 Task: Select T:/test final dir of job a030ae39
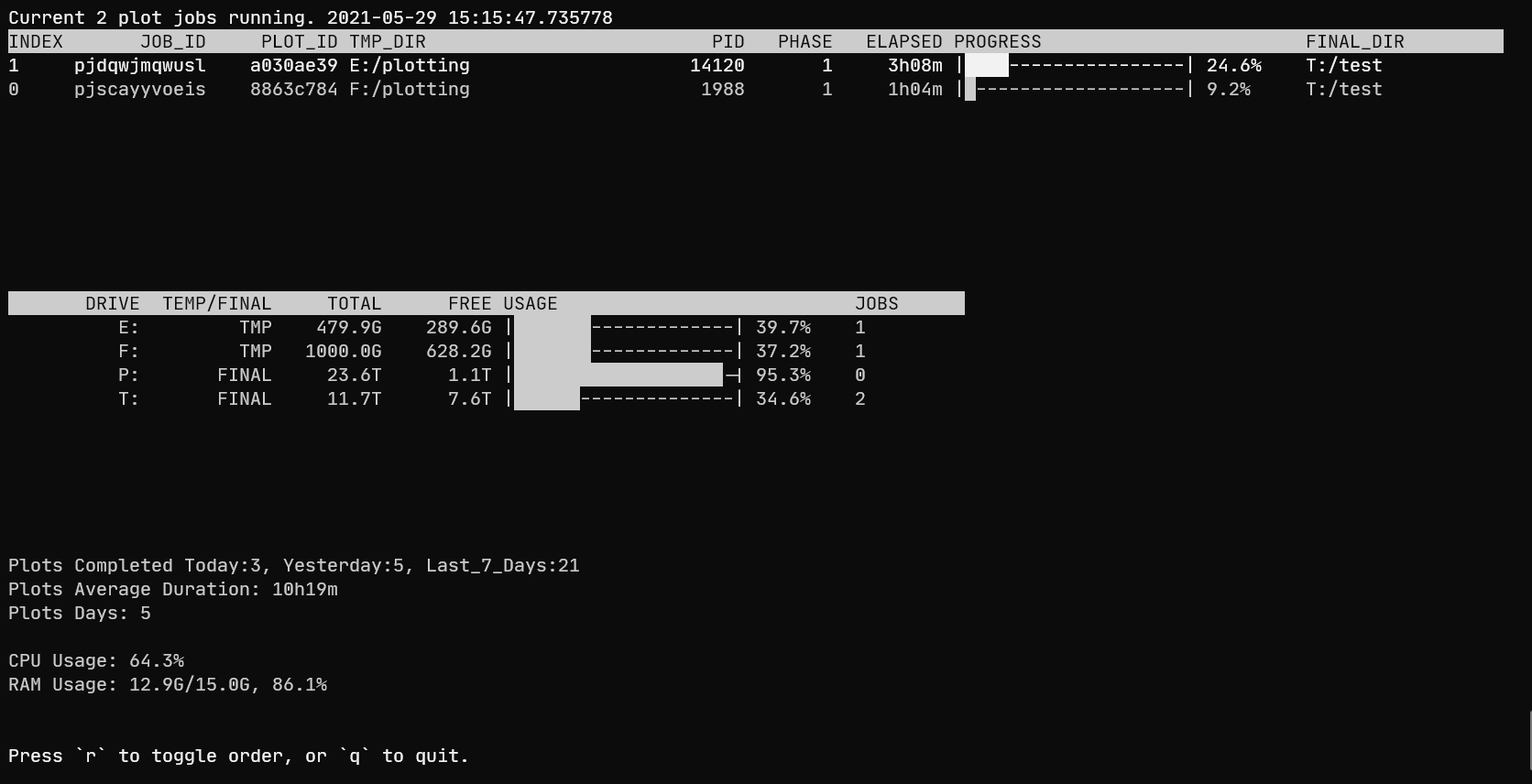(1344, 65)
